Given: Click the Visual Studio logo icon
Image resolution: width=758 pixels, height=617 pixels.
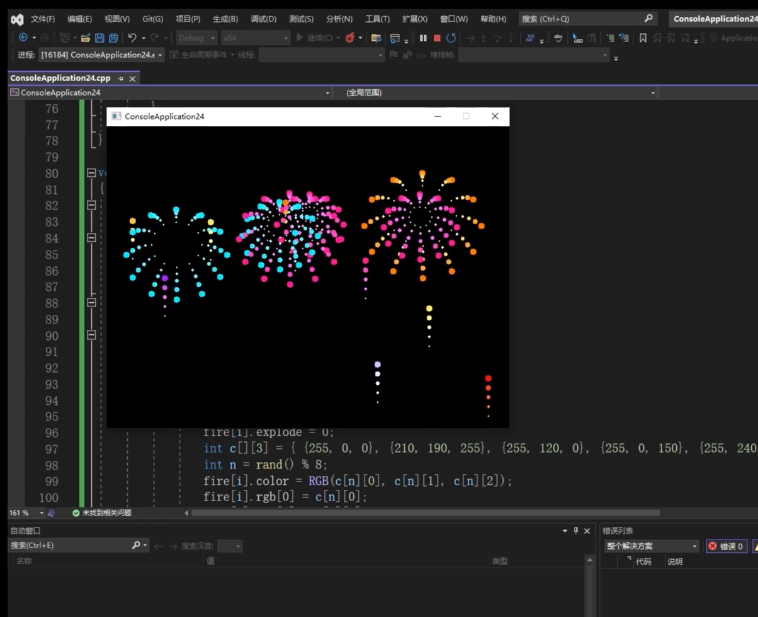Looking at the screenshot, I should point(17,19).
